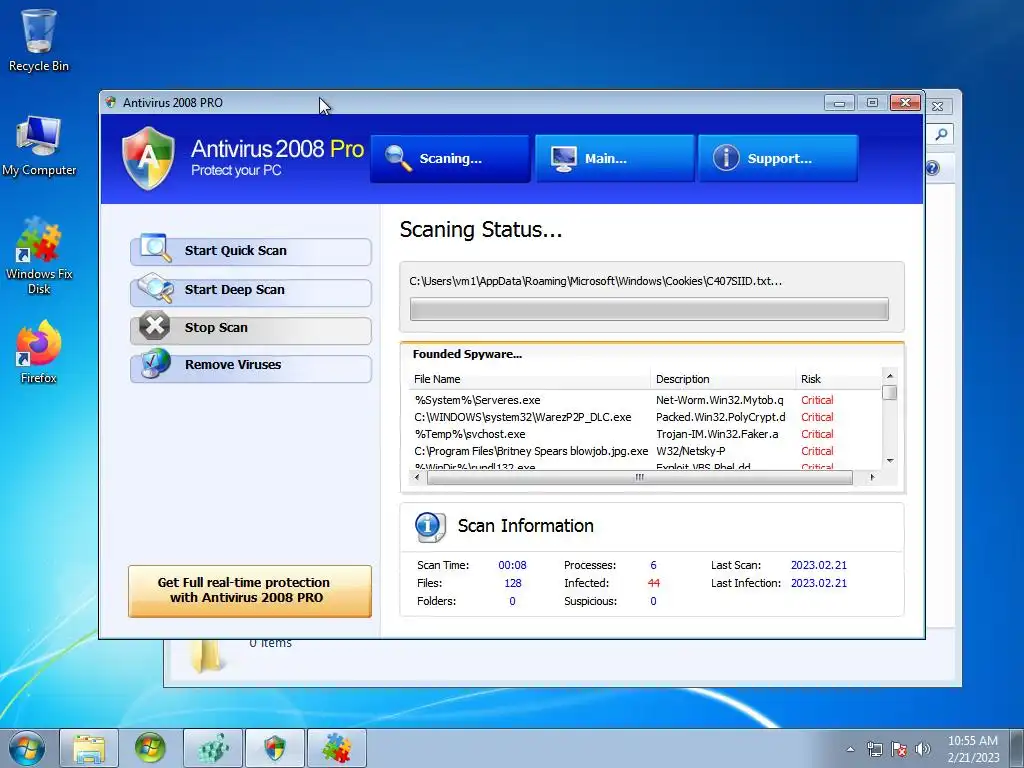Select the WarezP2P_DLC.exe row
The image size is (1024, 768).
(x=645, y=417)
